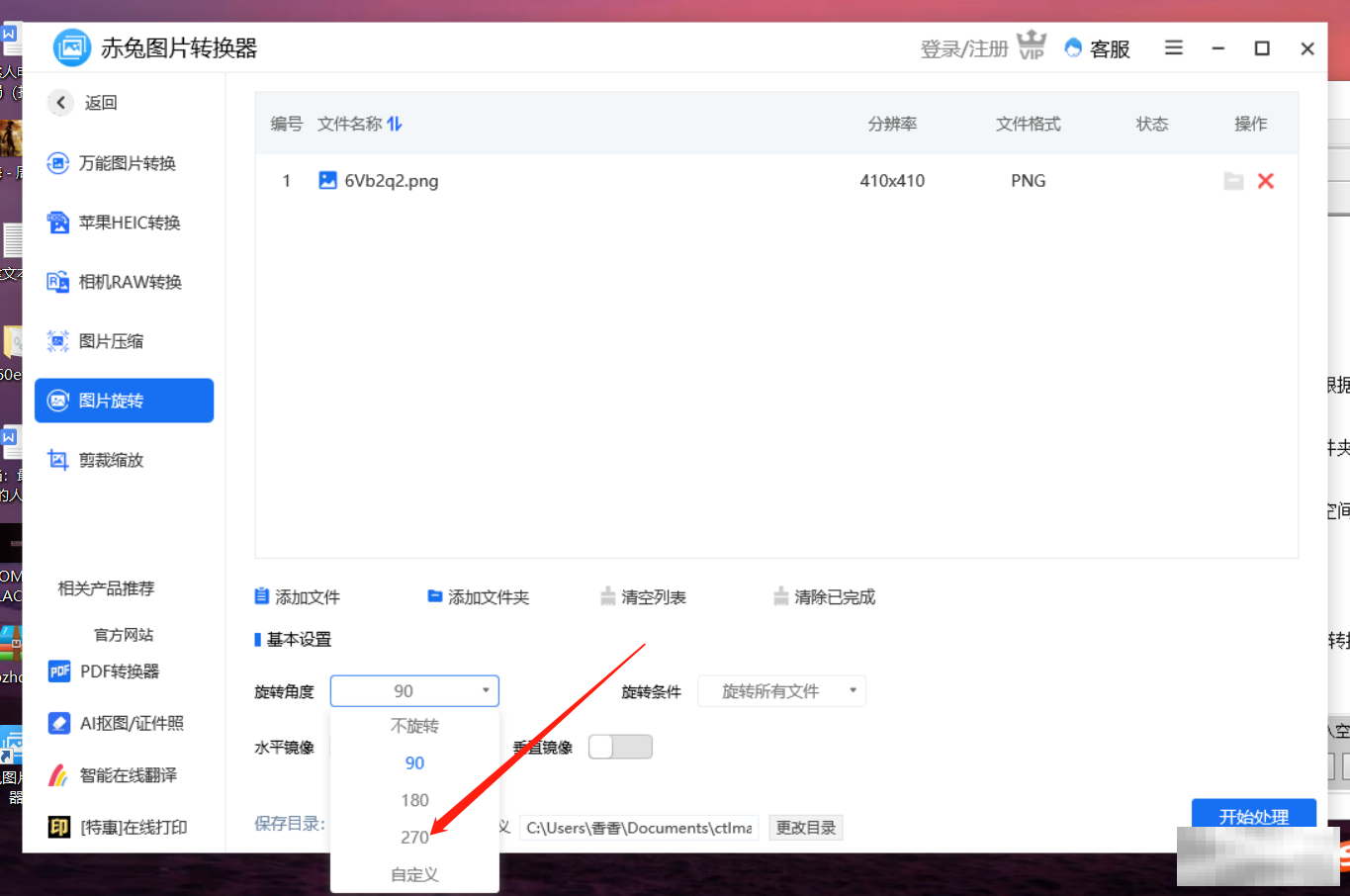Toggle the 垂直镜像 switch

pos(620,747)
